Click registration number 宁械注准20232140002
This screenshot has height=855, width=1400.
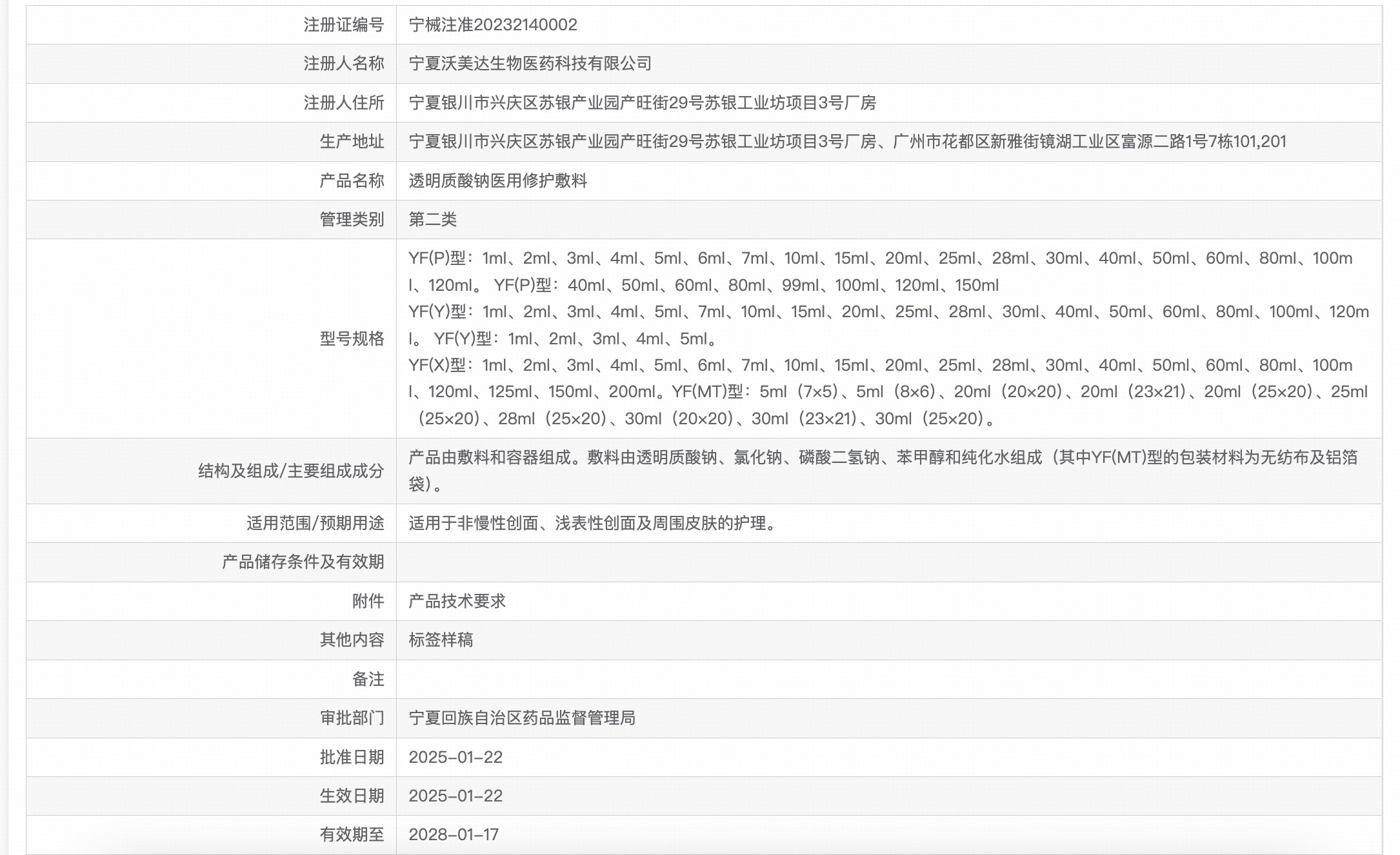[493, 25]
